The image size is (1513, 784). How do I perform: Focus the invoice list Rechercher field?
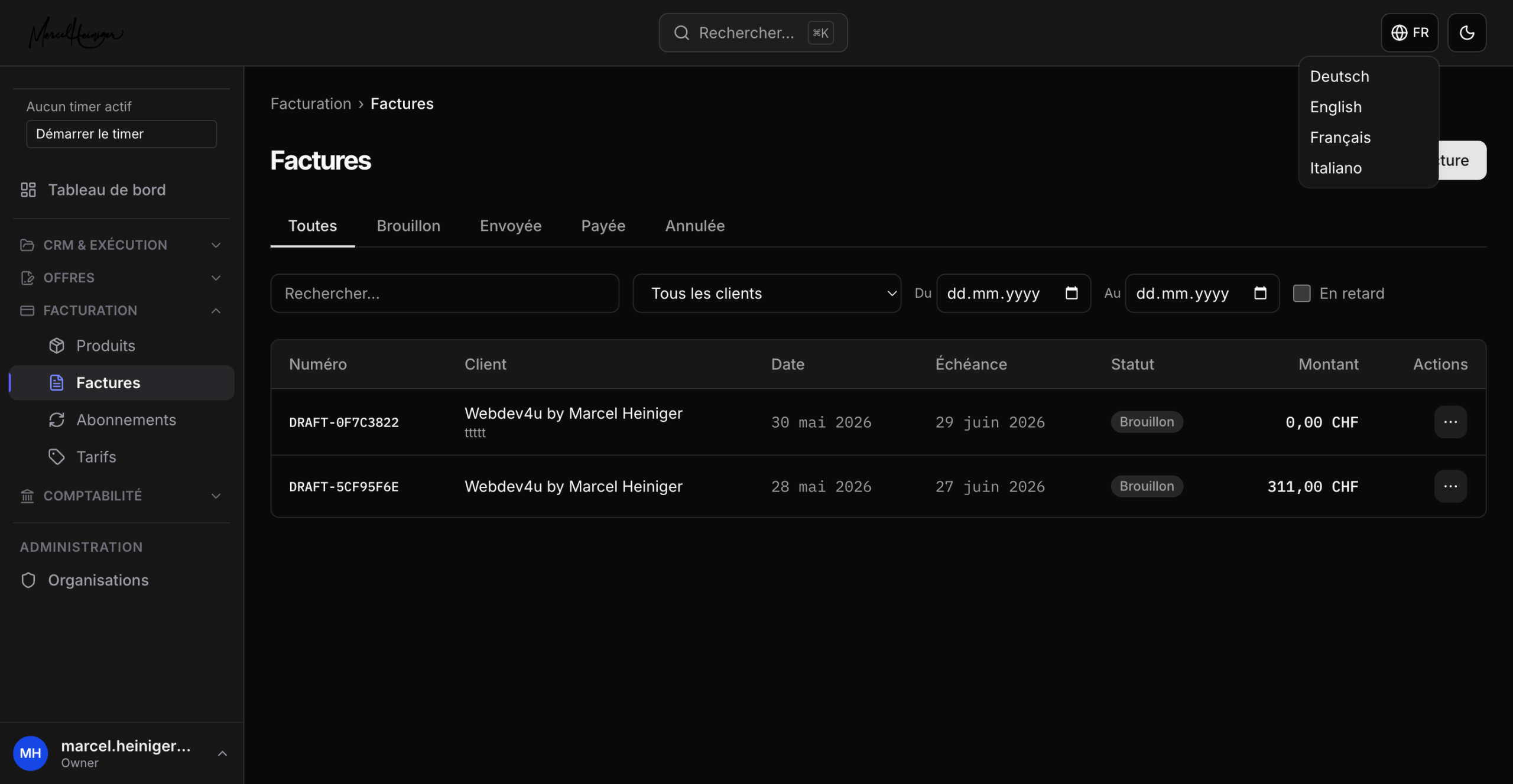[x=444, y=293]
